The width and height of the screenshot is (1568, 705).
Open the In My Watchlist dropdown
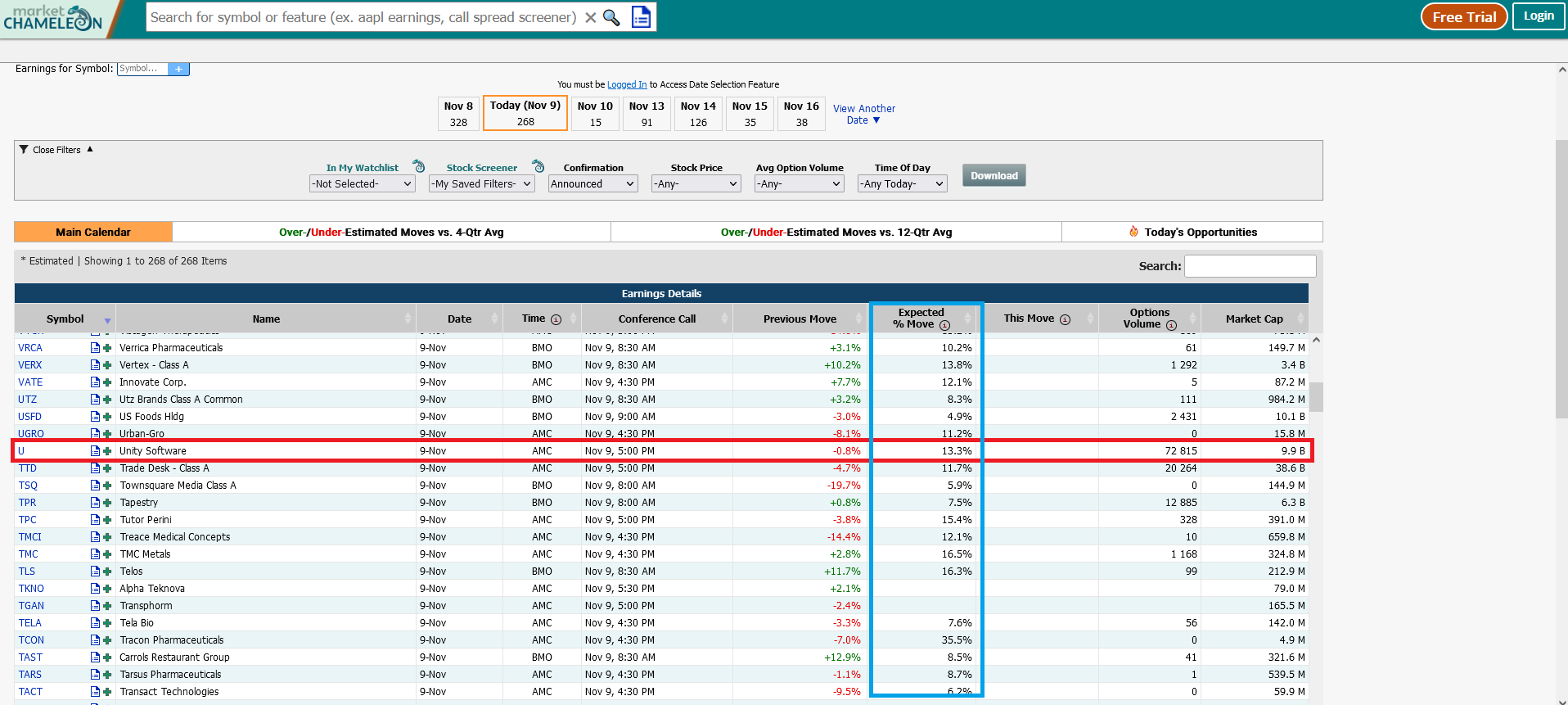point(363,184)
